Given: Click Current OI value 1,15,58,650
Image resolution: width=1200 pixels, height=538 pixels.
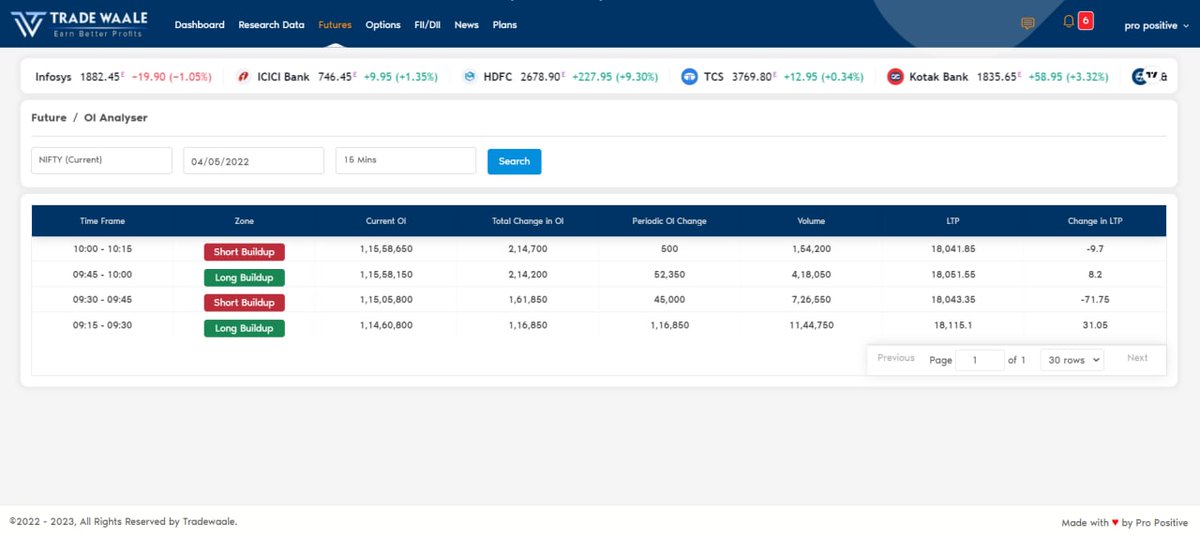Looking at the screenshot, I should tap(386, 248).
